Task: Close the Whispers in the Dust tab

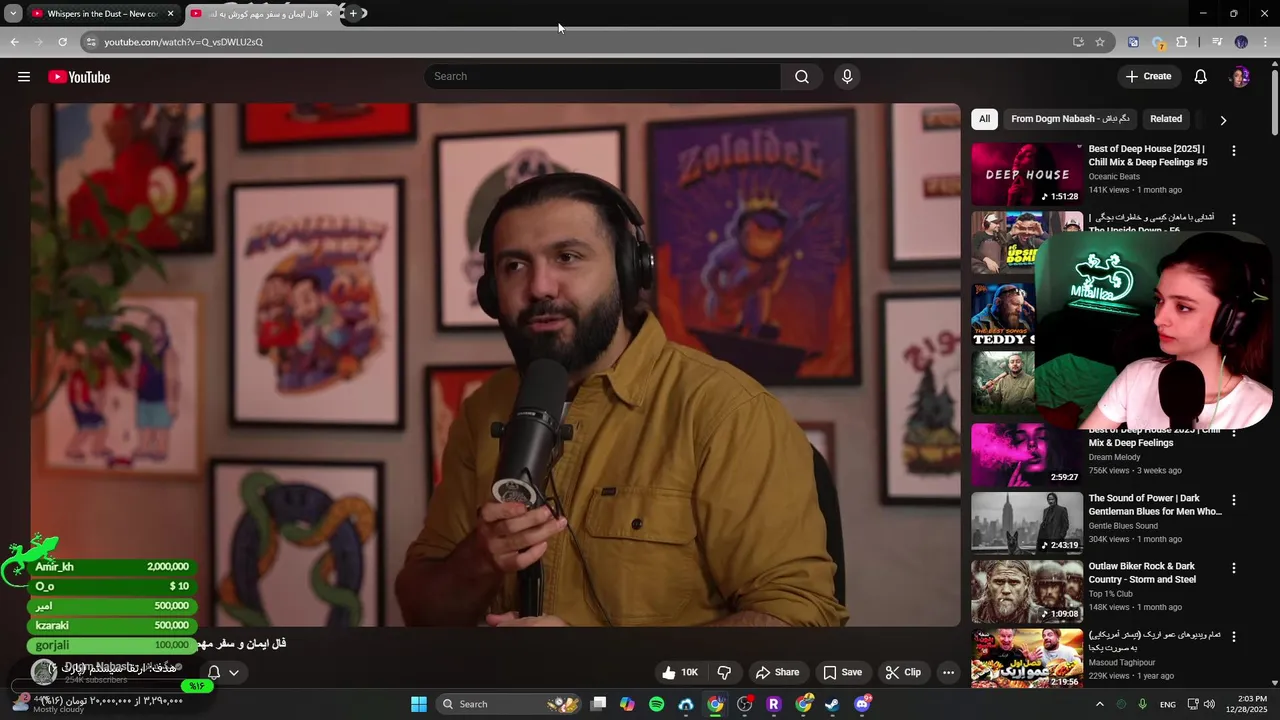Action: pos(171,14)
